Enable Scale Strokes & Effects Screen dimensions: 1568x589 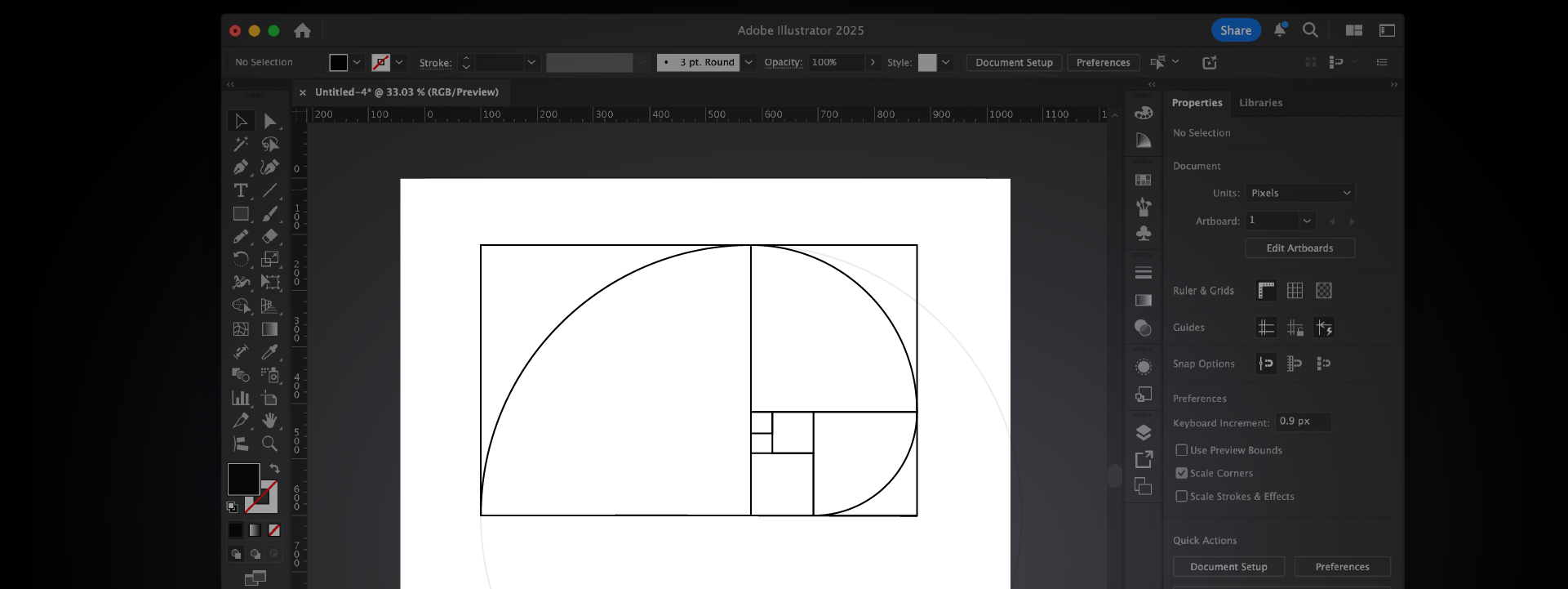pyautogui.click(x=1181, y=496)
